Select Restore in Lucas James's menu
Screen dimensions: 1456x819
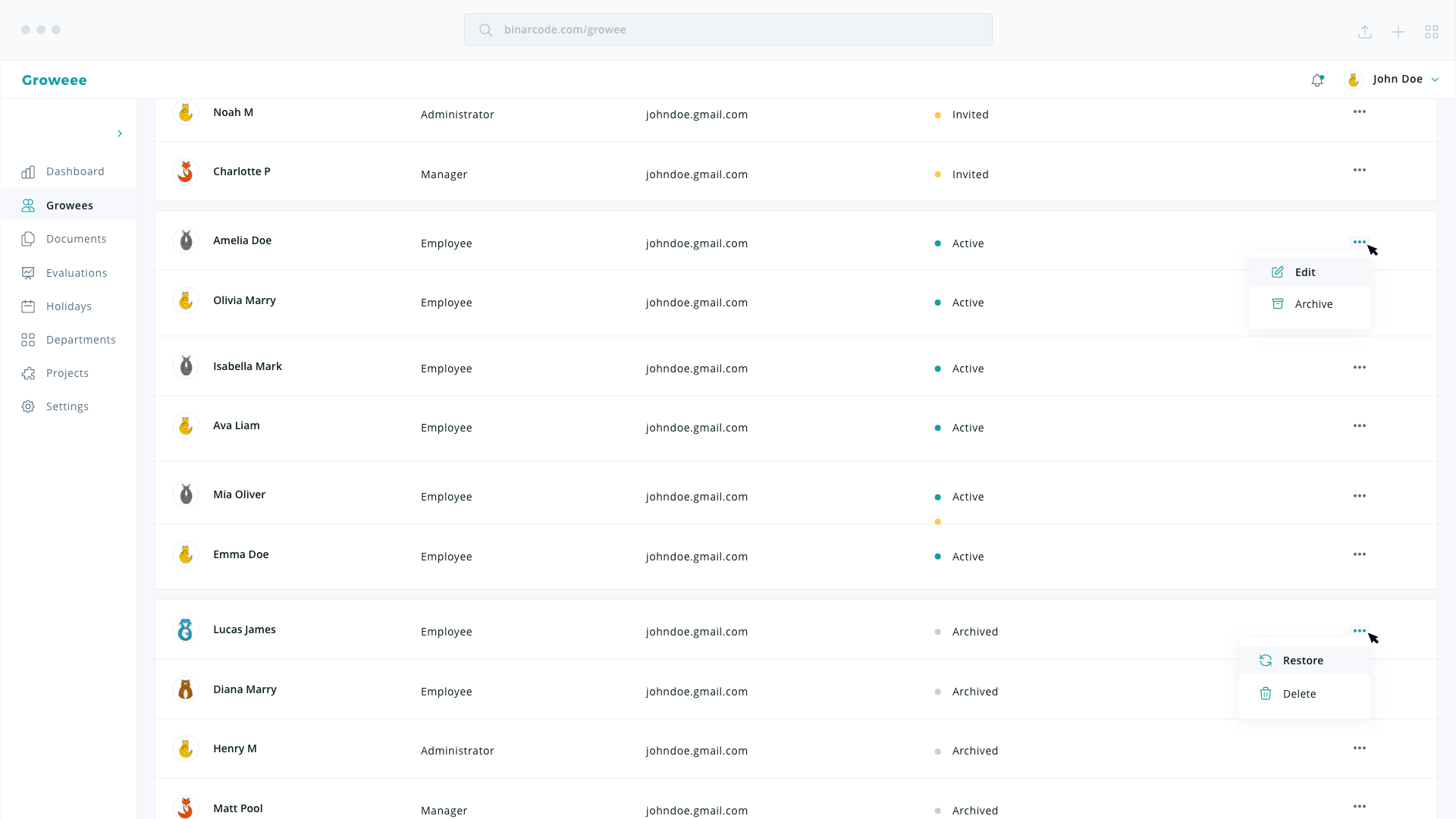coord(1302,660)
